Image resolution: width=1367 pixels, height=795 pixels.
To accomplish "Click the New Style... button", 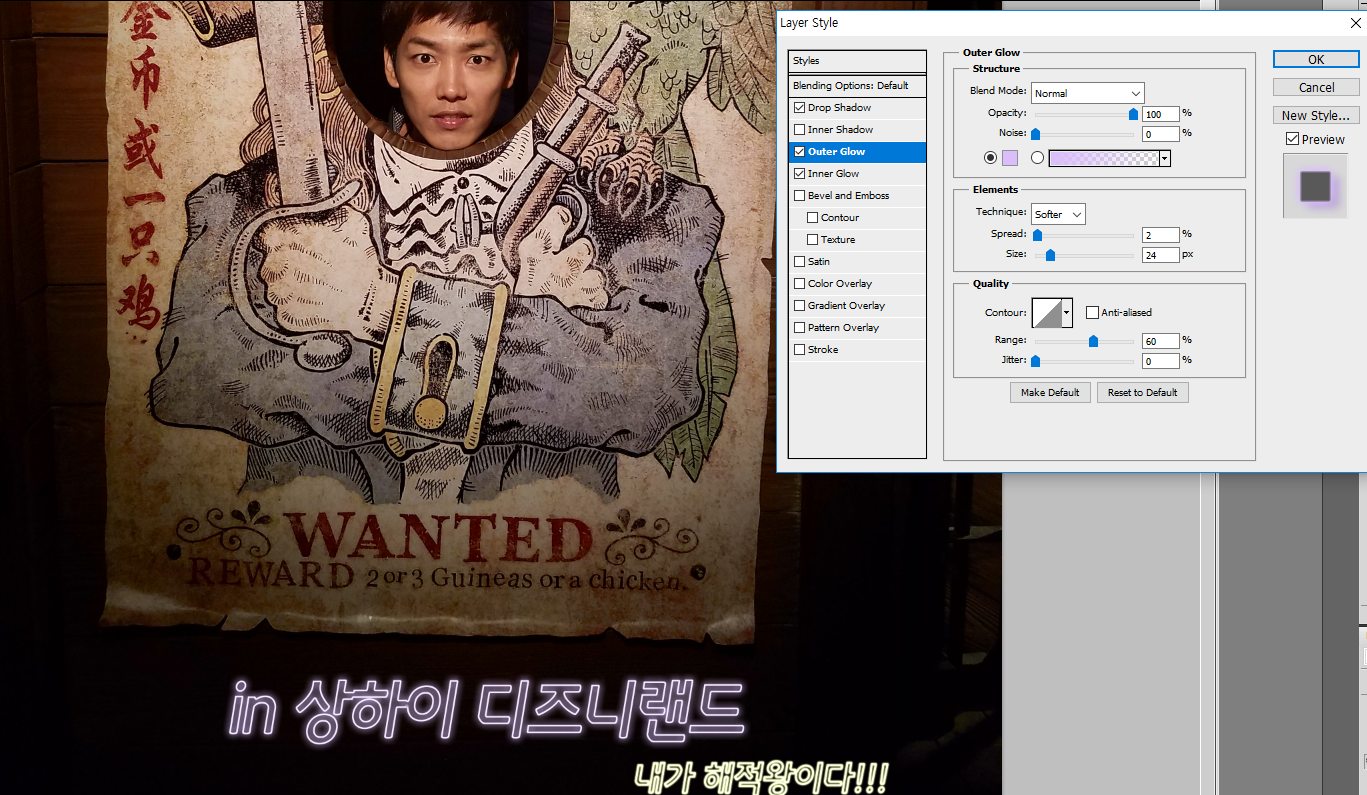I will (1316, 116).
